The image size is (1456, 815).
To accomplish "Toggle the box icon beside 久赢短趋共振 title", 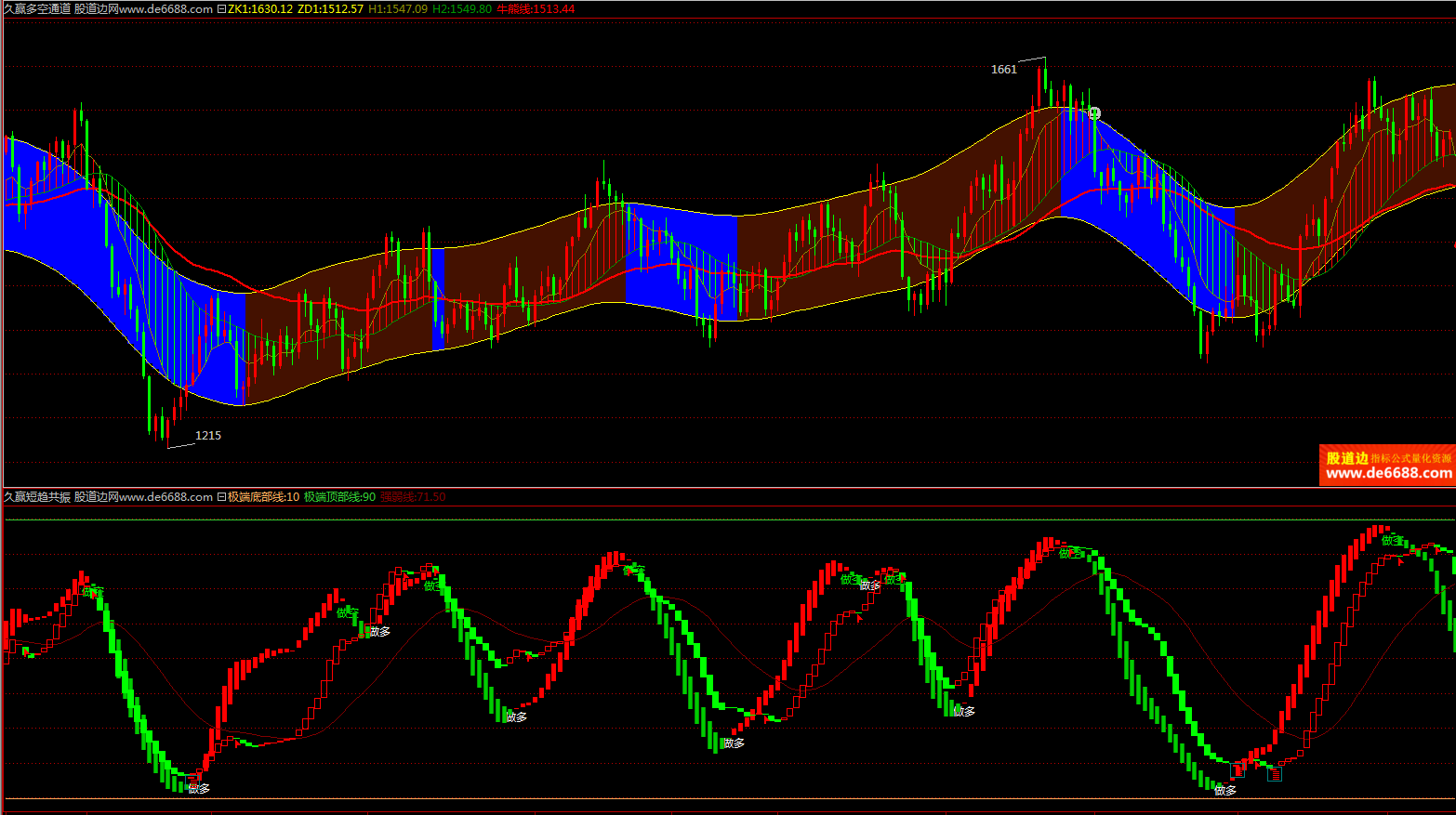I will coord(221,497).
